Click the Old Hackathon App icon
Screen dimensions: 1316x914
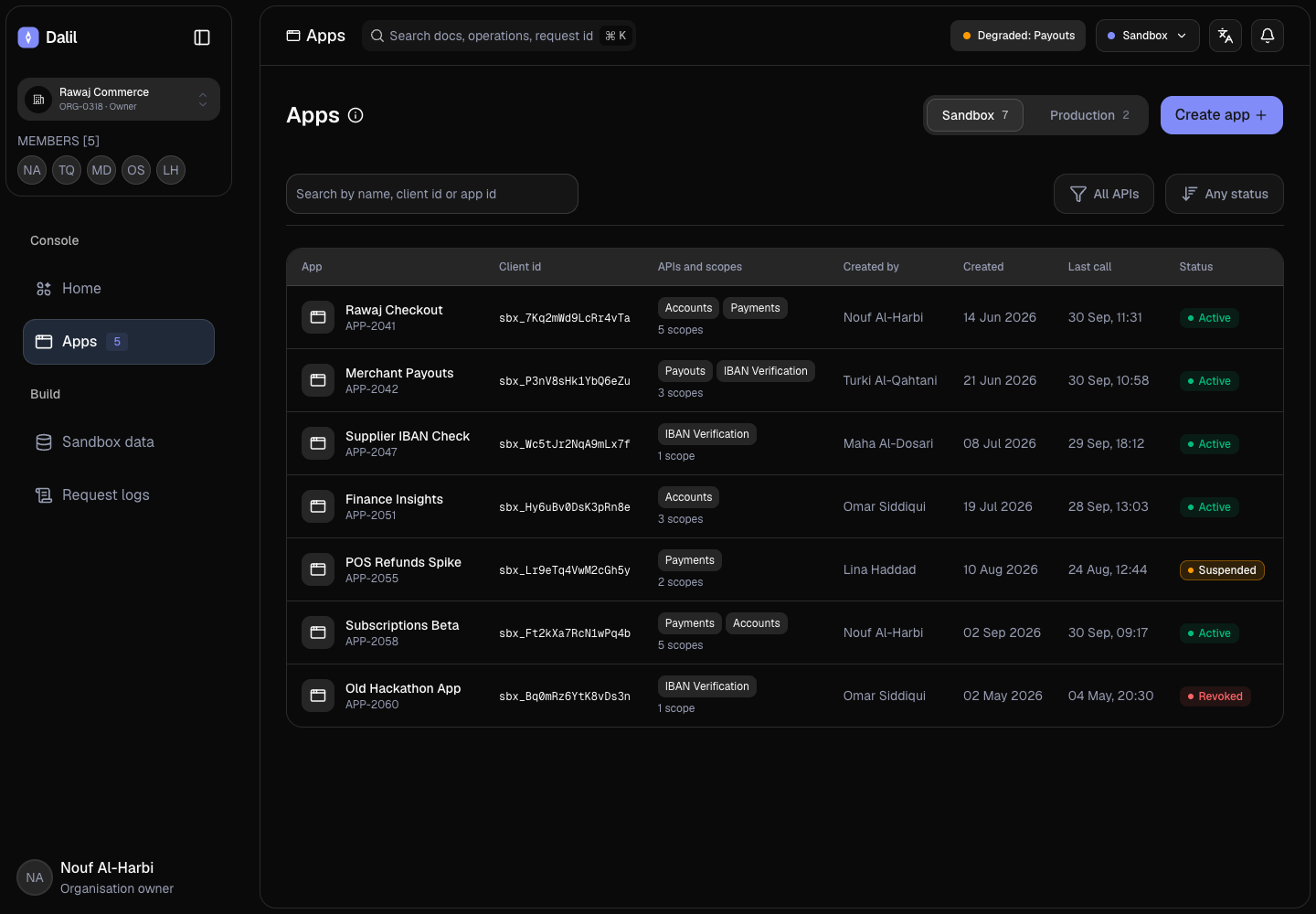(318, 696)
